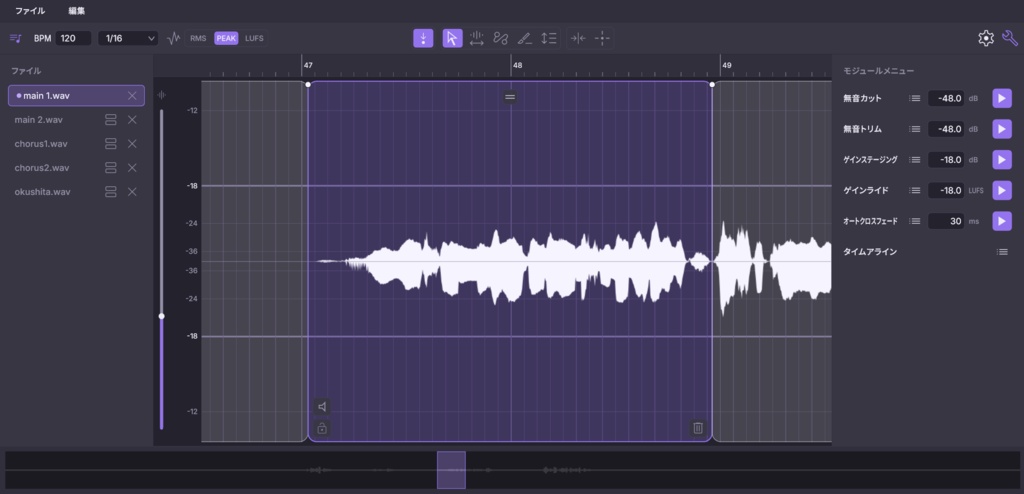Select PEAK metering mode
The height and width of the screenshot is (494, 1024).
(226, 39)
